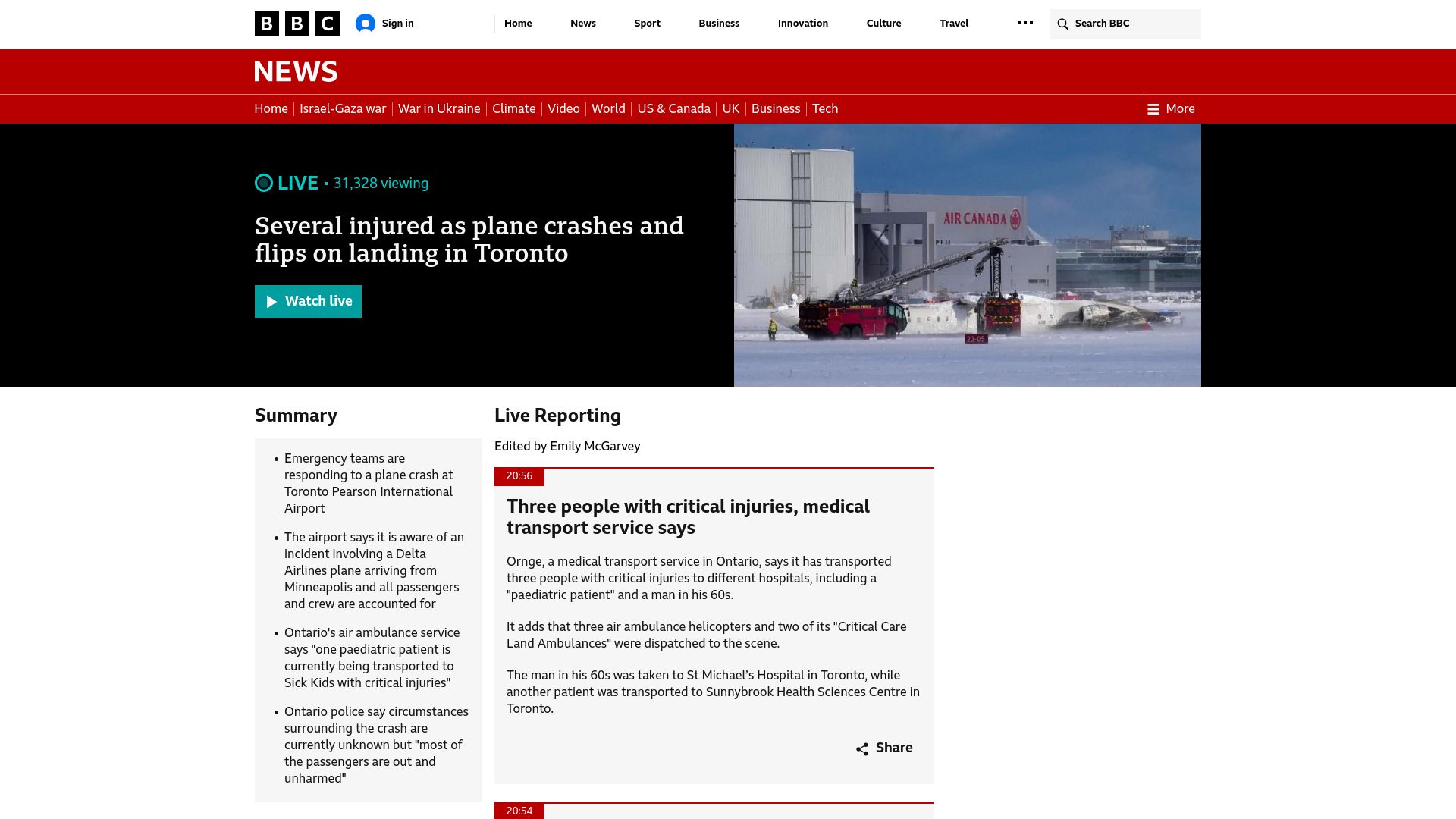The width and height of the screenshot is (1456, 819).
Task: Open Business in the top navigation
Action: pyautogui.click(x=719, y=24)
